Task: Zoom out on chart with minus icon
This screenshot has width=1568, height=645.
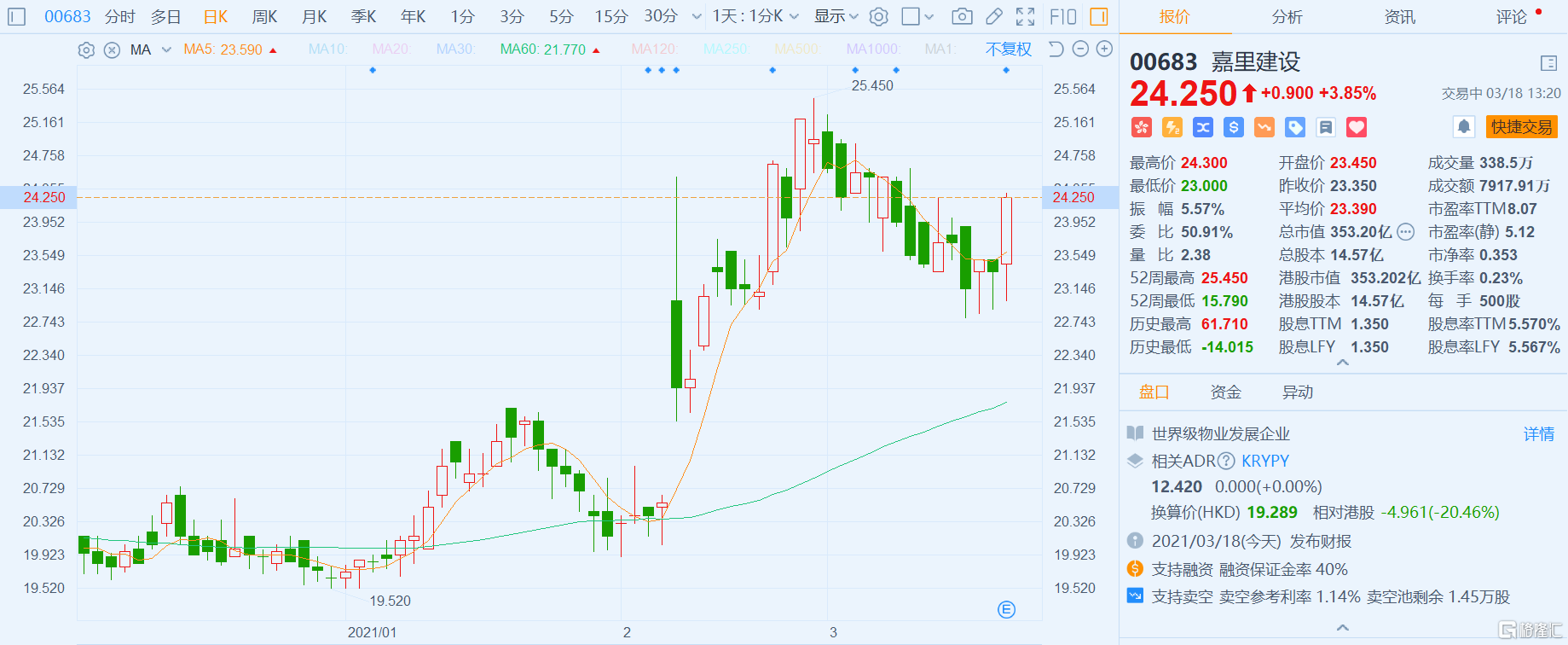Action: pos(1080,49)
